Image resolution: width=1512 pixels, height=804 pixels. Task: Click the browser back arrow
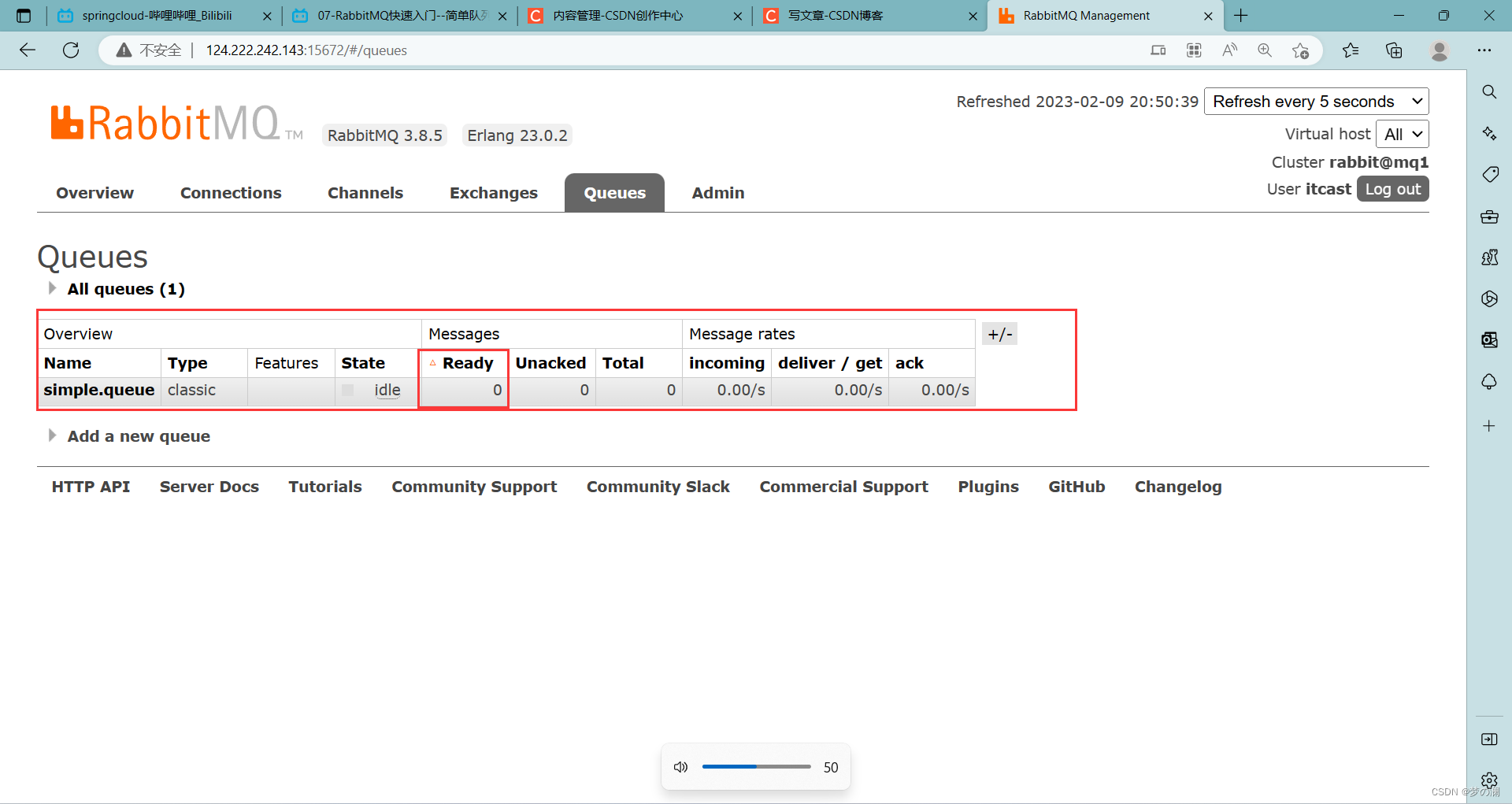click(28, 50)
